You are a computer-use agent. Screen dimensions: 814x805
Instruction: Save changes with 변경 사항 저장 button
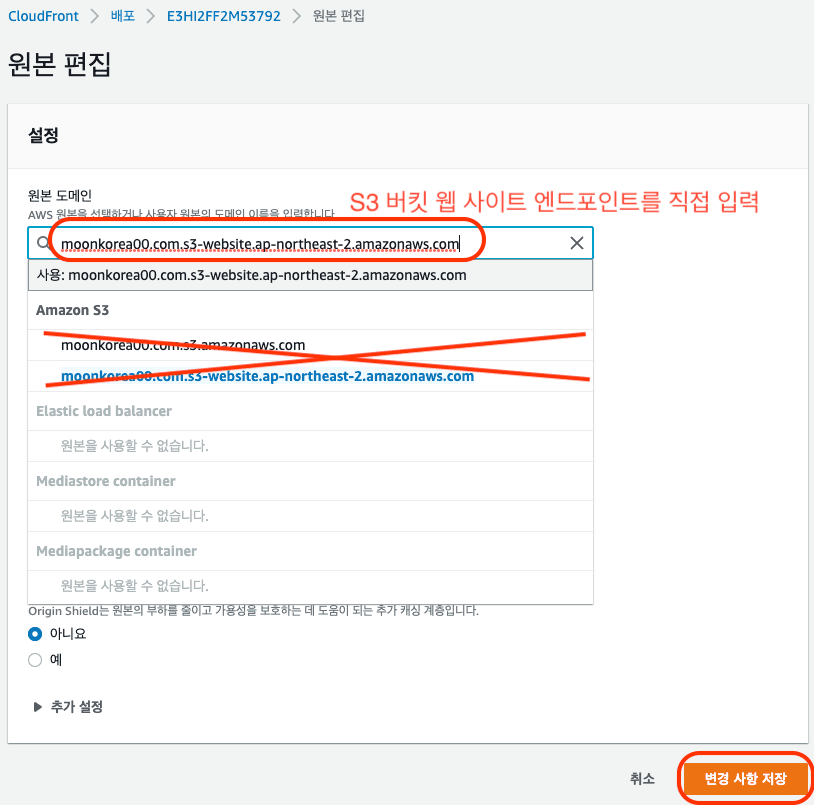pyautogui.click(x=744, y=778)
